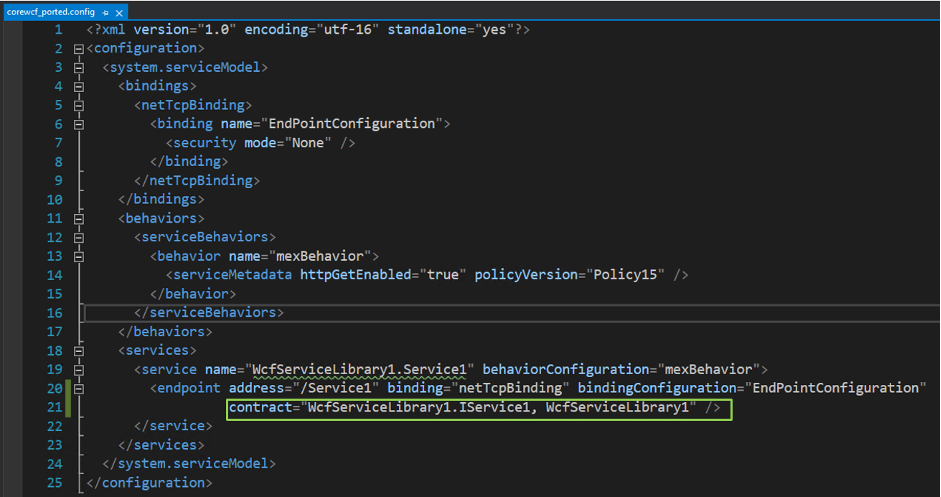Viewport: 941px width, 497px height.
Task: Click the standalone "yes" value
Action: click(494, 29)
